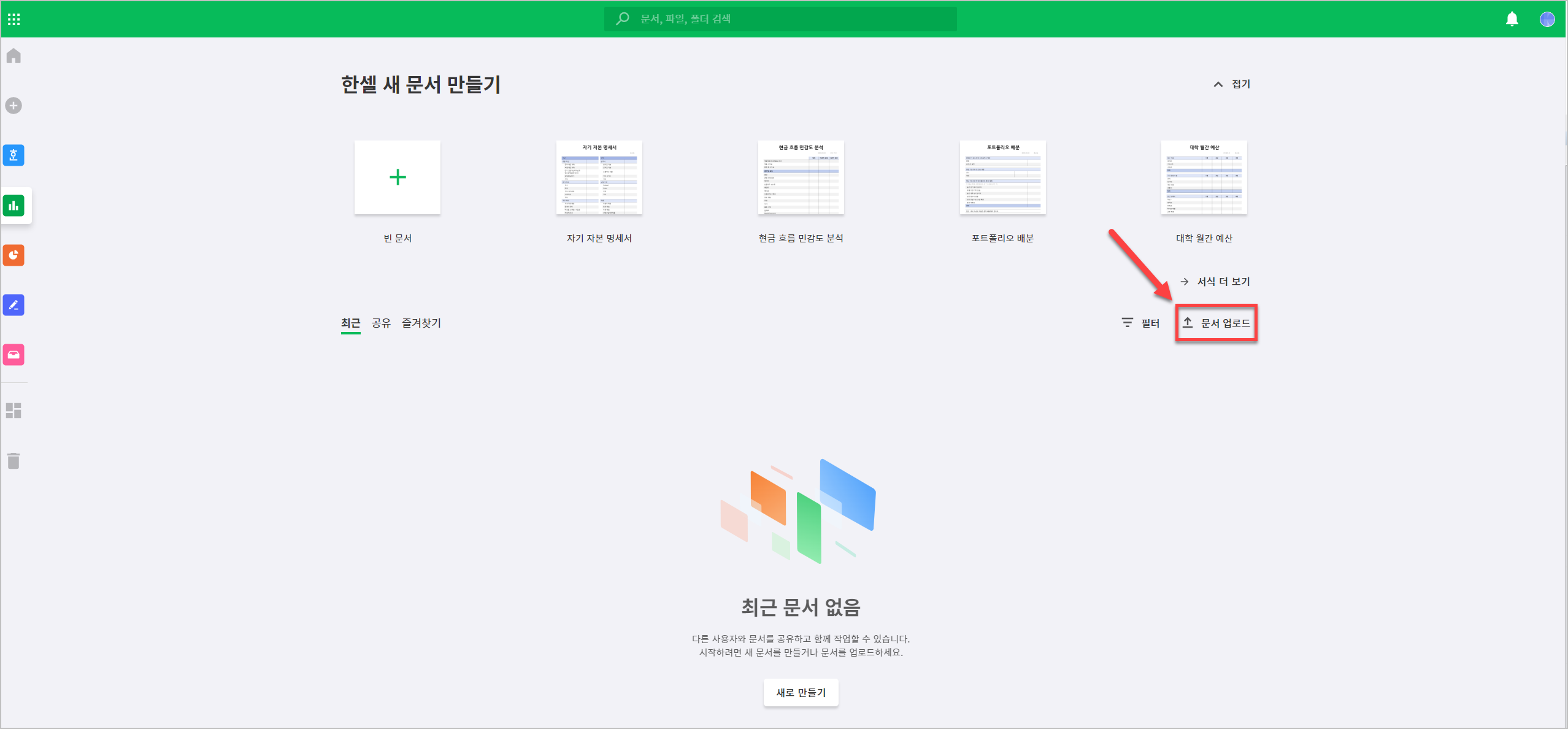Click the document search field
Viewport: 1568px width, 729px height.
780,19
